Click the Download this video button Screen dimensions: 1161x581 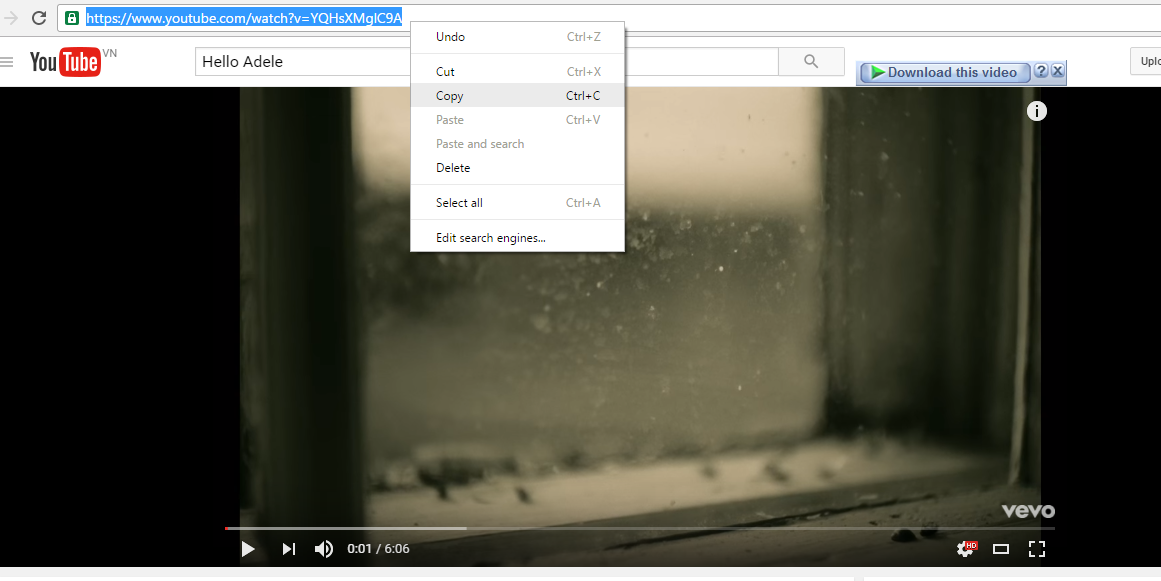click(944, 73)
